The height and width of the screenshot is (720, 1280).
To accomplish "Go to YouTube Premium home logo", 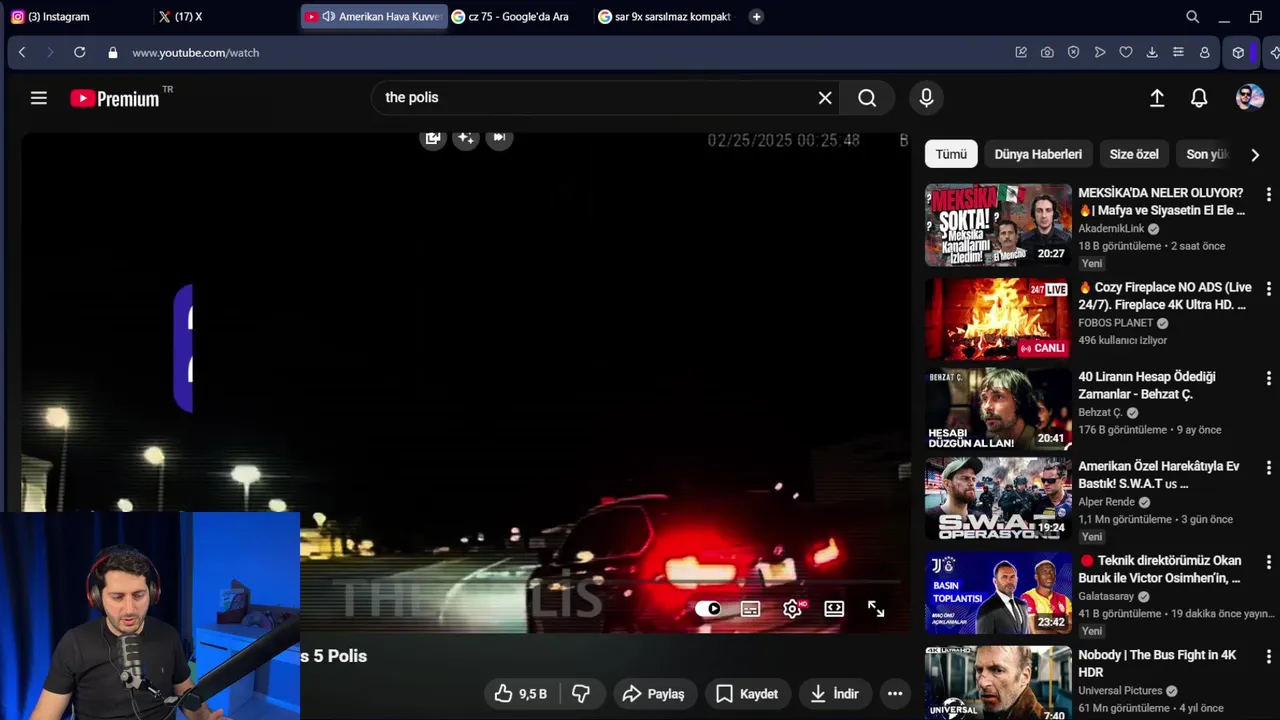I will (115, 98).
